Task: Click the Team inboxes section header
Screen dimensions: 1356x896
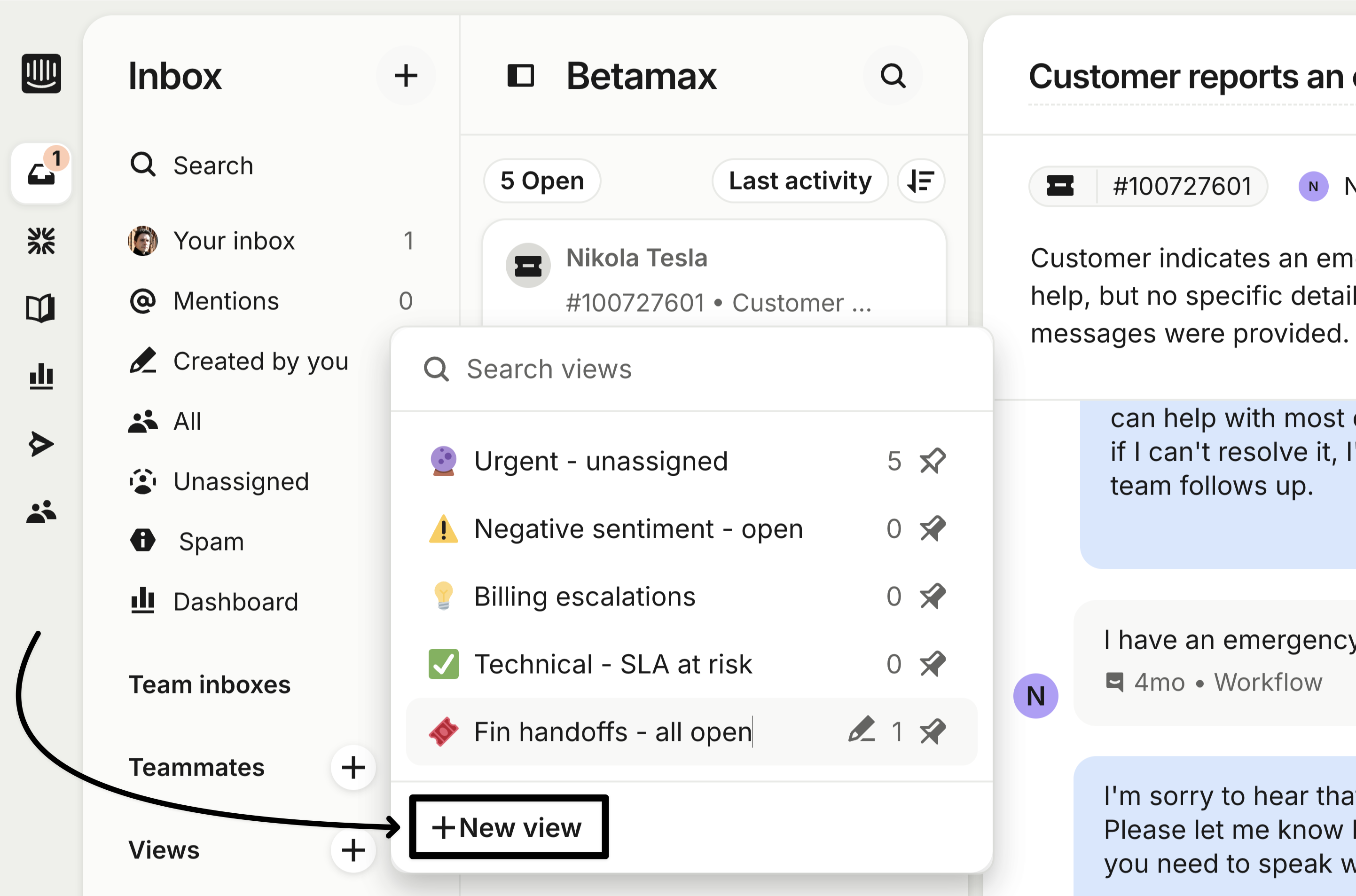Action: 210,684
